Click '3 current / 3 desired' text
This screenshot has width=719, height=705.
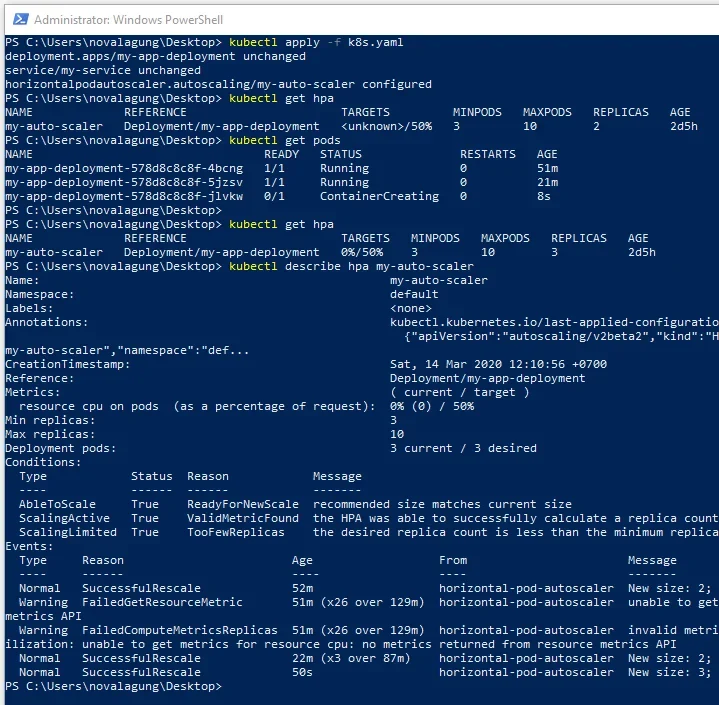click(x=463, y=449)
